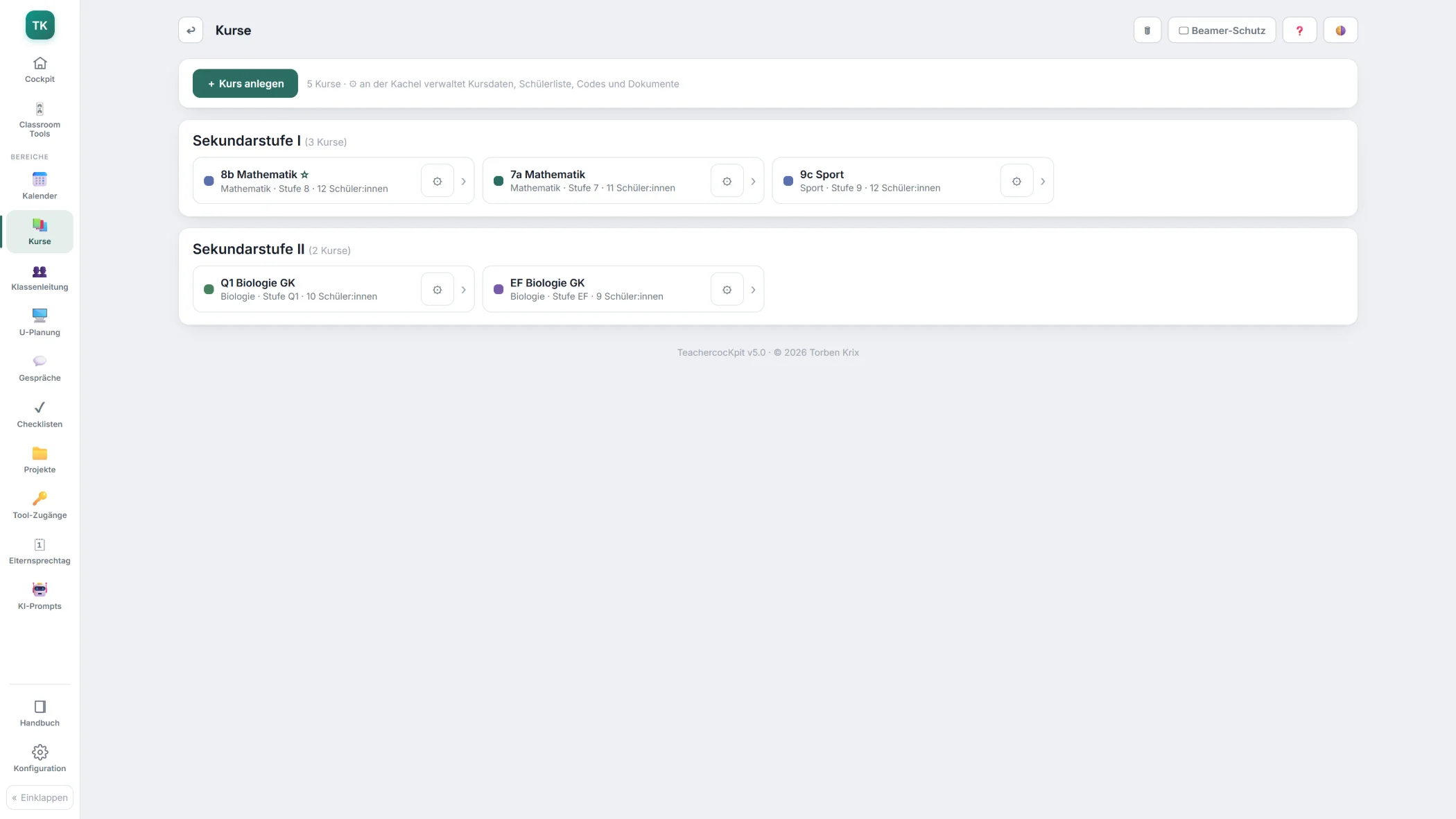This screenshot has height=819, width=1456.
Task: Open settings gear for 7a Mathematik
Action: point(727,181)
